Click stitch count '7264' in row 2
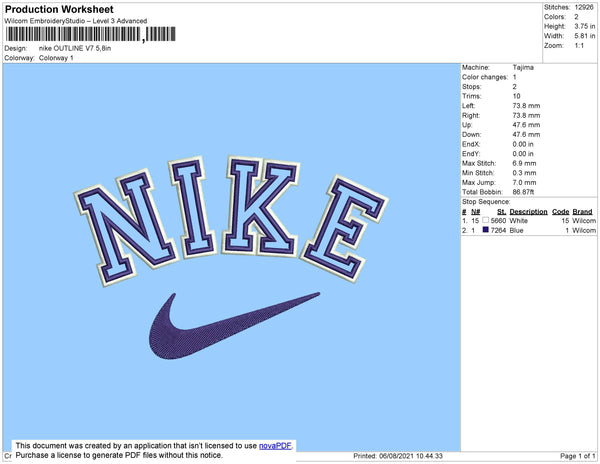600x464 pixels. 498,230
